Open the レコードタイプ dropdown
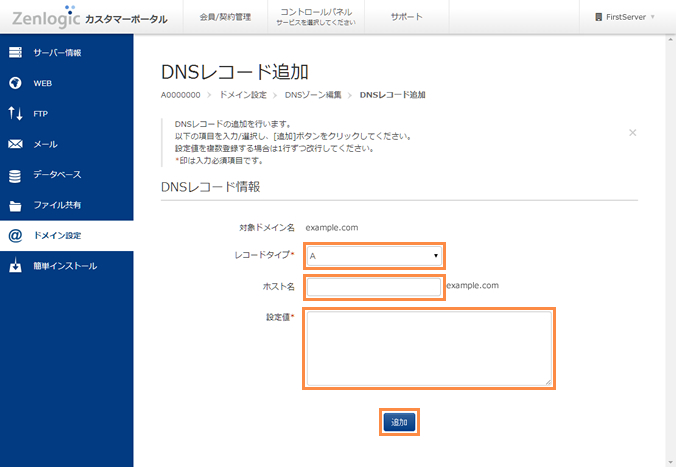Image resolution: width=676 pixels, height=467 pixels. coord(374,256)
